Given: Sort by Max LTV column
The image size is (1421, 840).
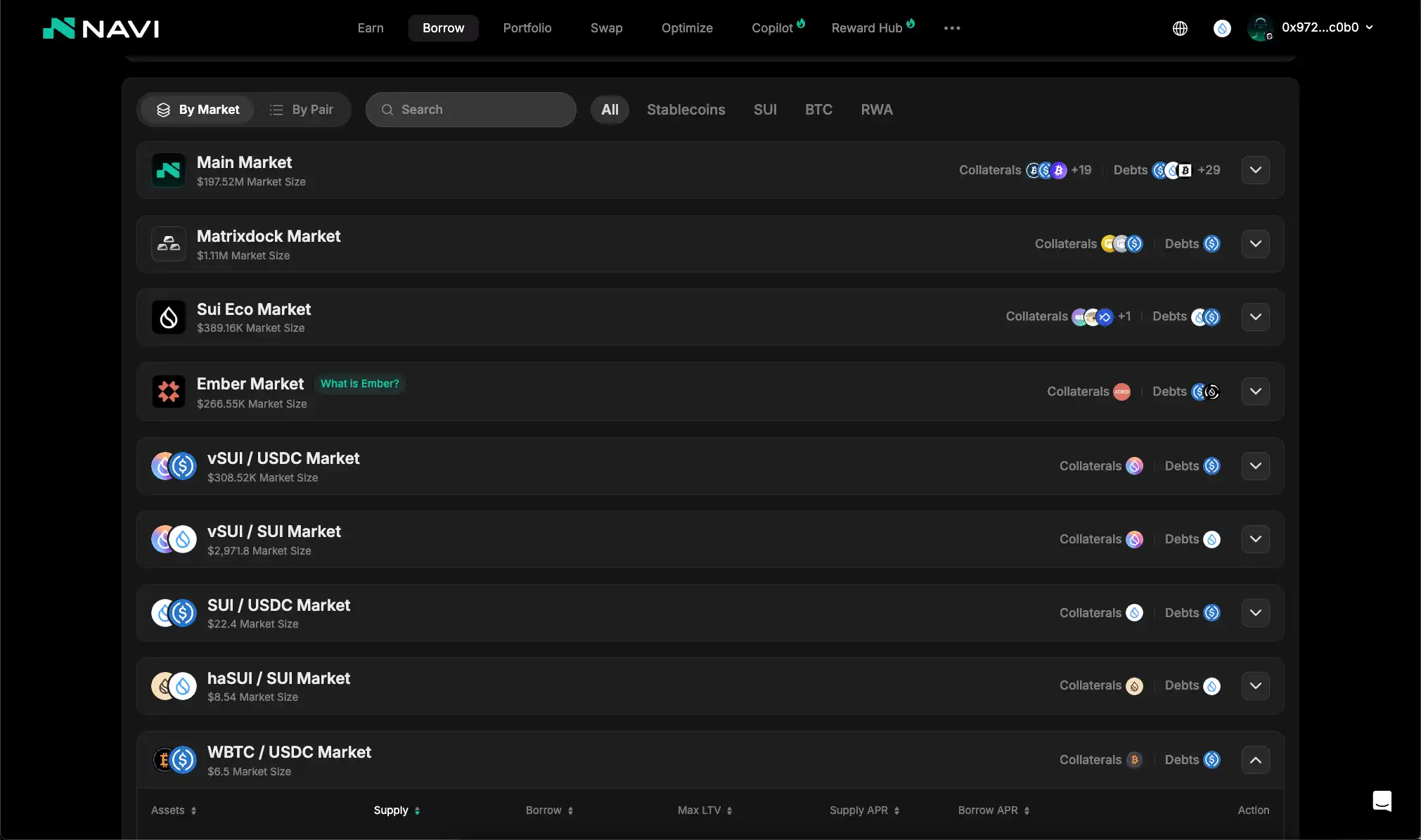Looking at the screenshot, I should pyautogui.click(x=705, y=810).
